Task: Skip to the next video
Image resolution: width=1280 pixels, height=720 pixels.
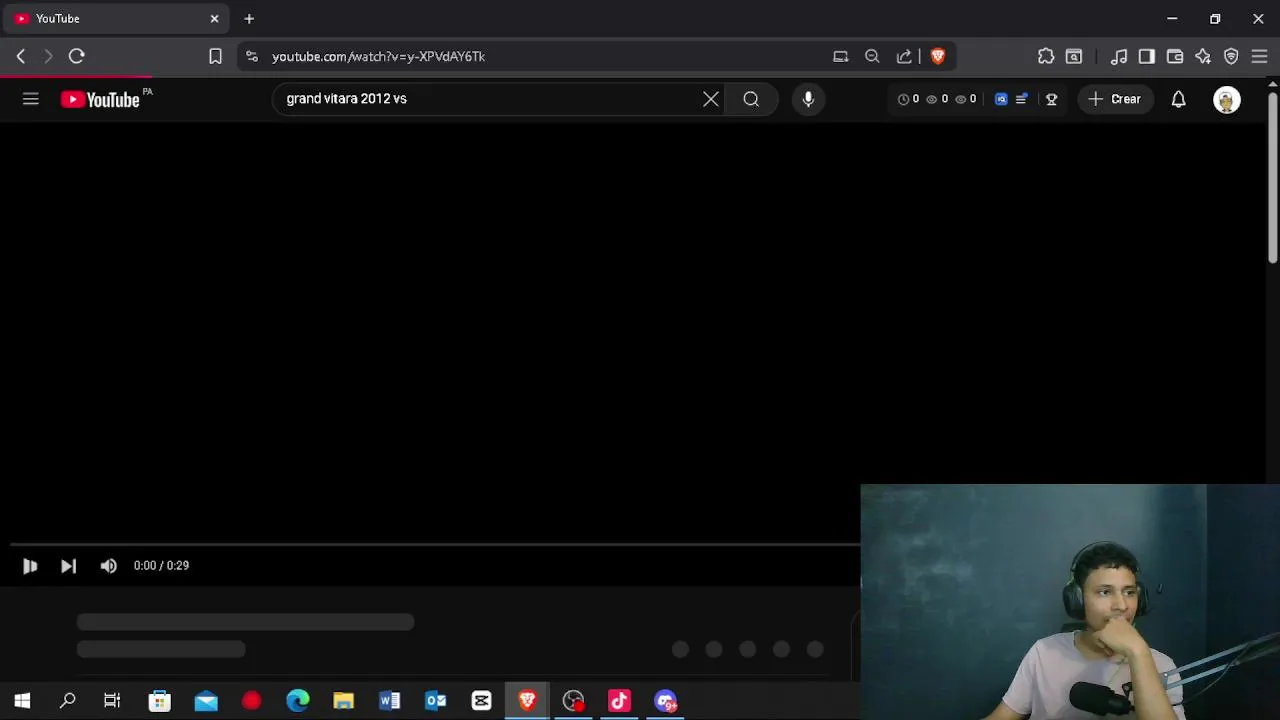Action: 68,566
